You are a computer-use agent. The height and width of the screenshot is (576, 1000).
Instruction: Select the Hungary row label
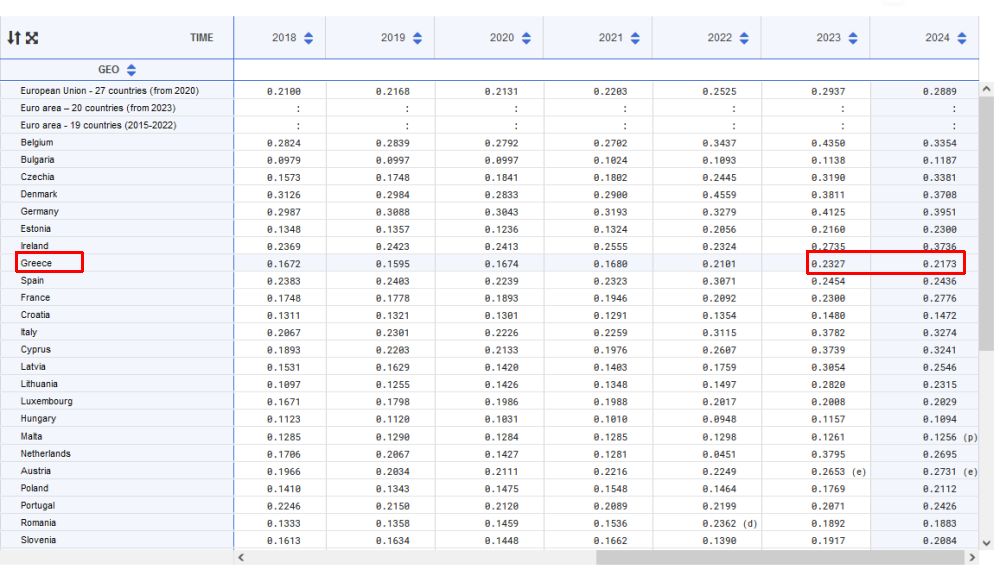point(38,418)
